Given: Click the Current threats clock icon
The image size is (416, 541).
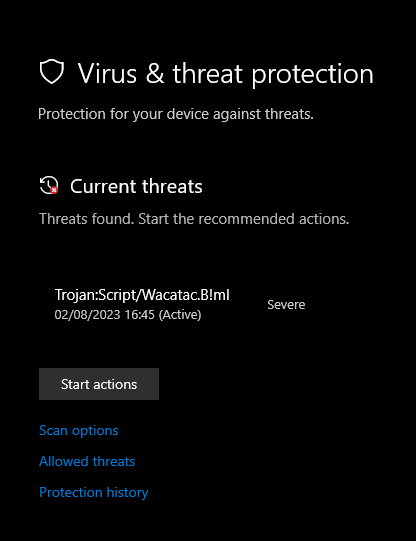Looking at the screenshot, I should point(49,185).
